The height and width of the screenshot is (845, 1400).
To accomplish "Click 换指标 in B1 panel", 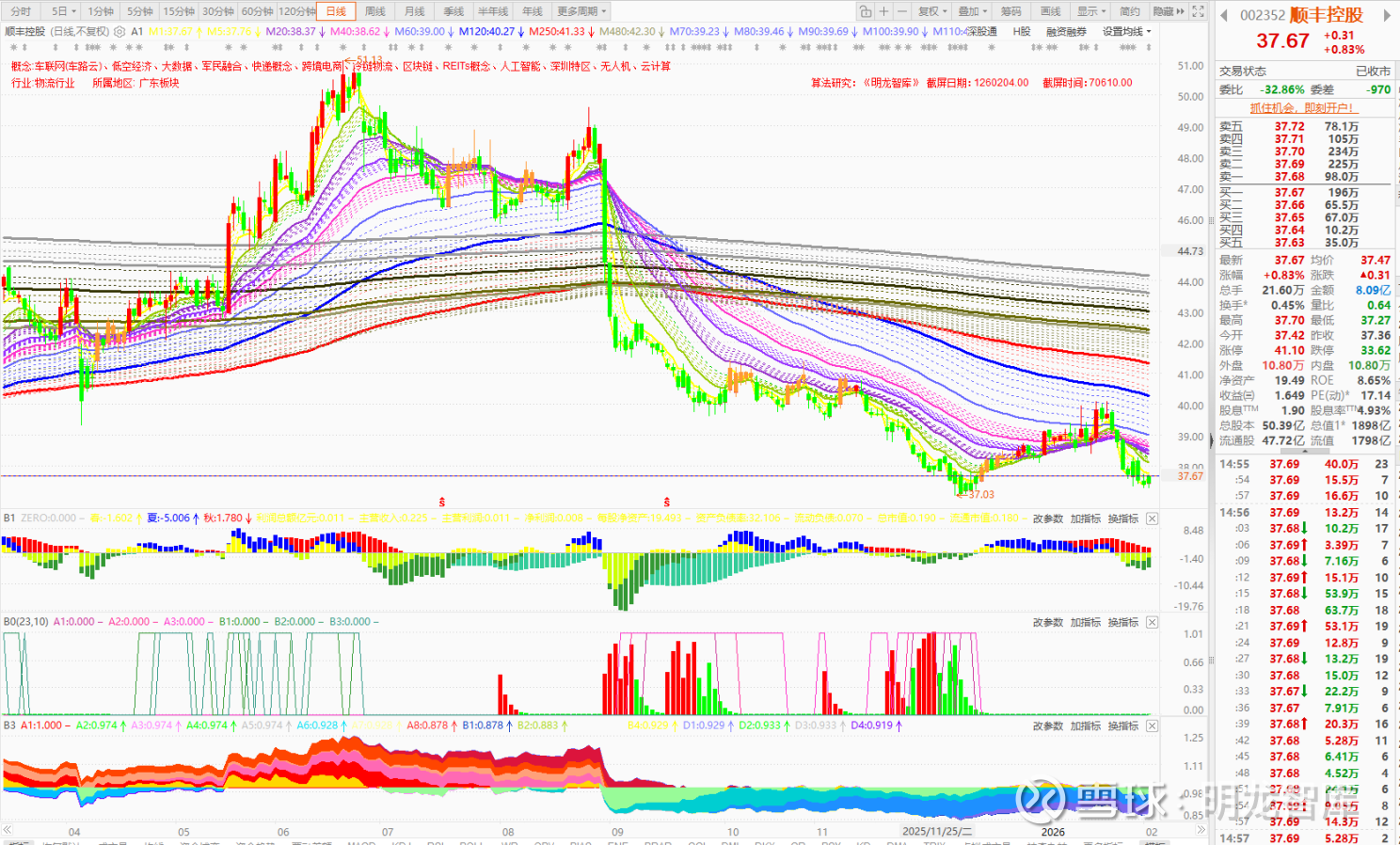I will 1123,518.
